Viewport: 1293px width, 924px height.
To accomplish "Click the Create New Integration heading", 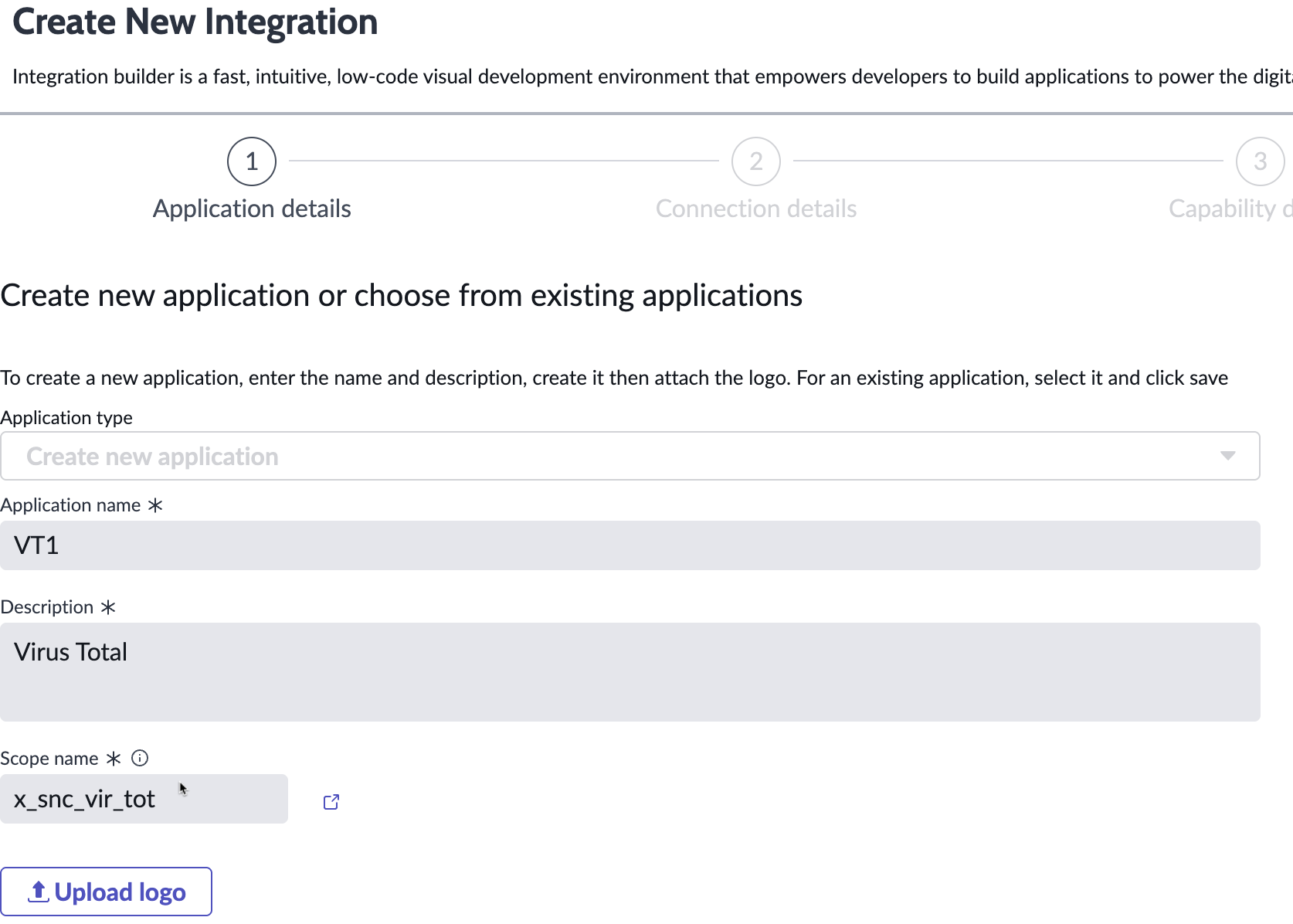I will [x=195, y=22].
